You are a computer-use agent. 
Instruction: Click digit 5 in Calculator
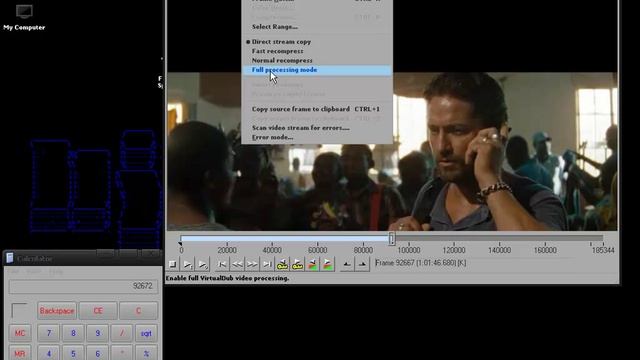73,353
